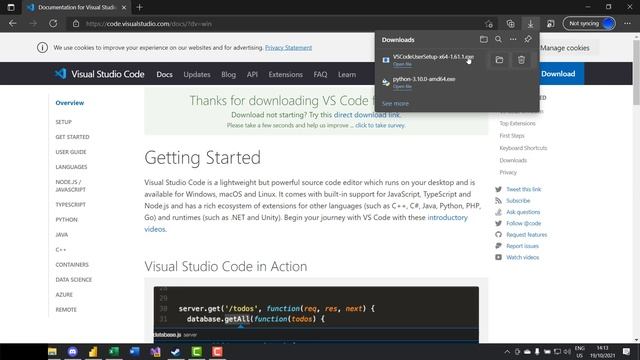Viewport: 640px width, 360px height.
Task: Expand the C++ sidebar section
Action: (x=61, y=250)
